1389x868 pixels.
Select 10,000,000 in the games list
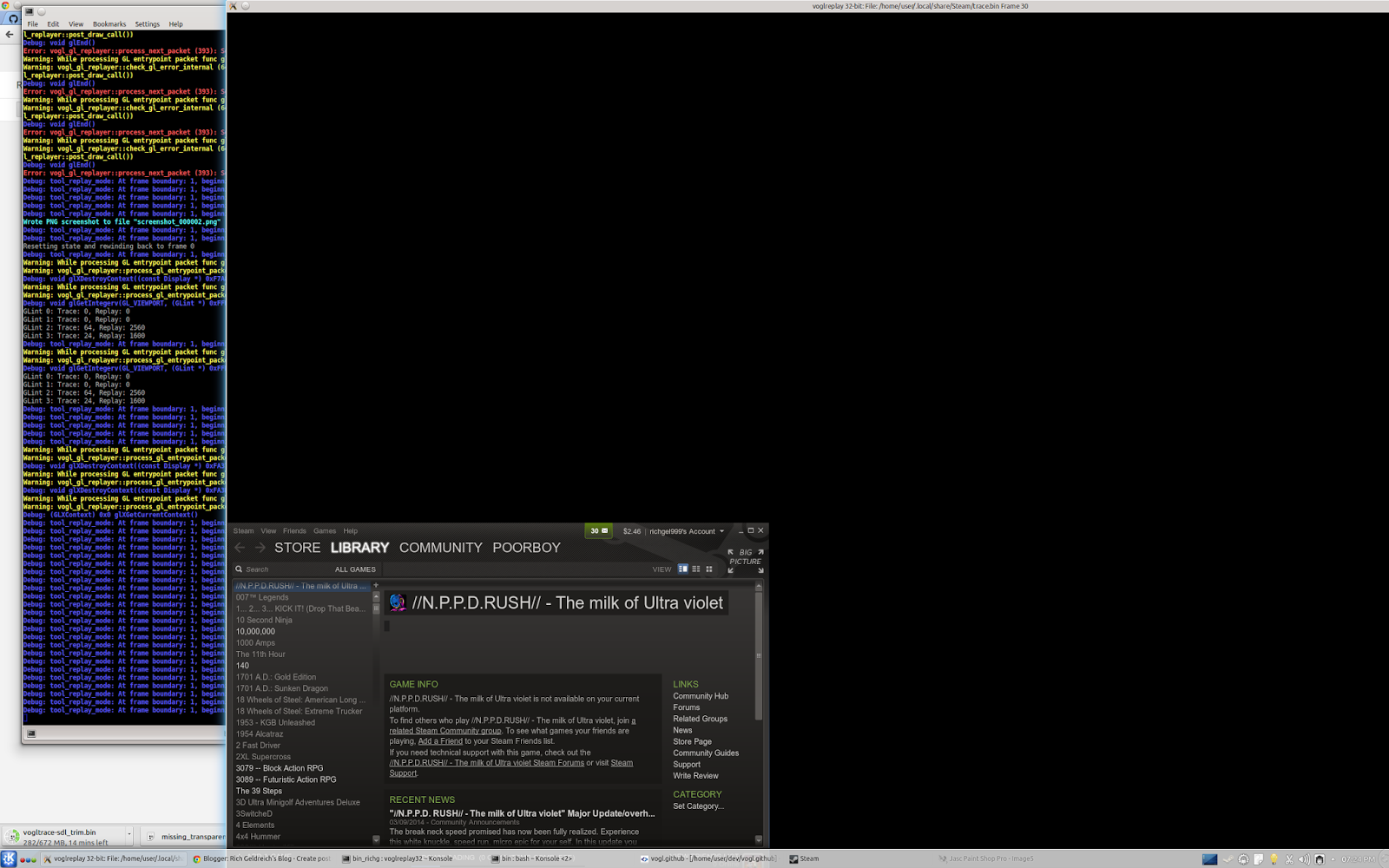click(x=255, y=632)
